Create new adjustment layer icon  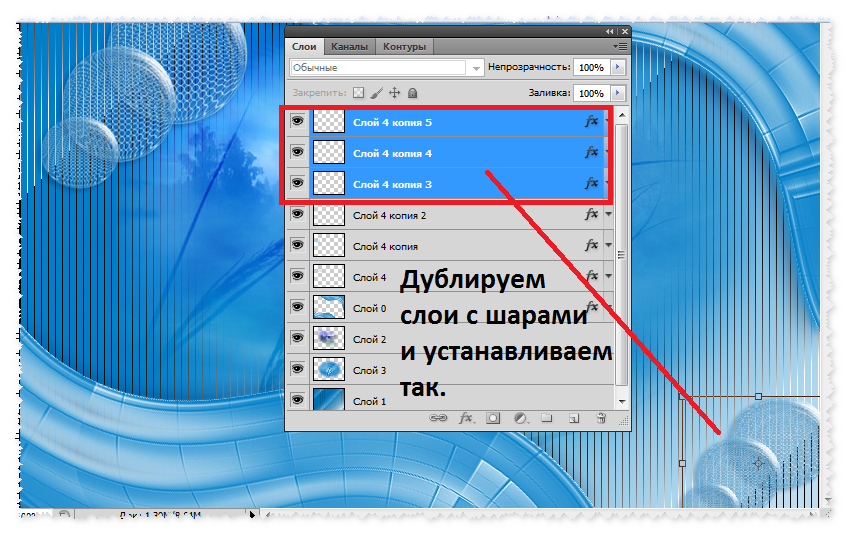coord(520,418)
